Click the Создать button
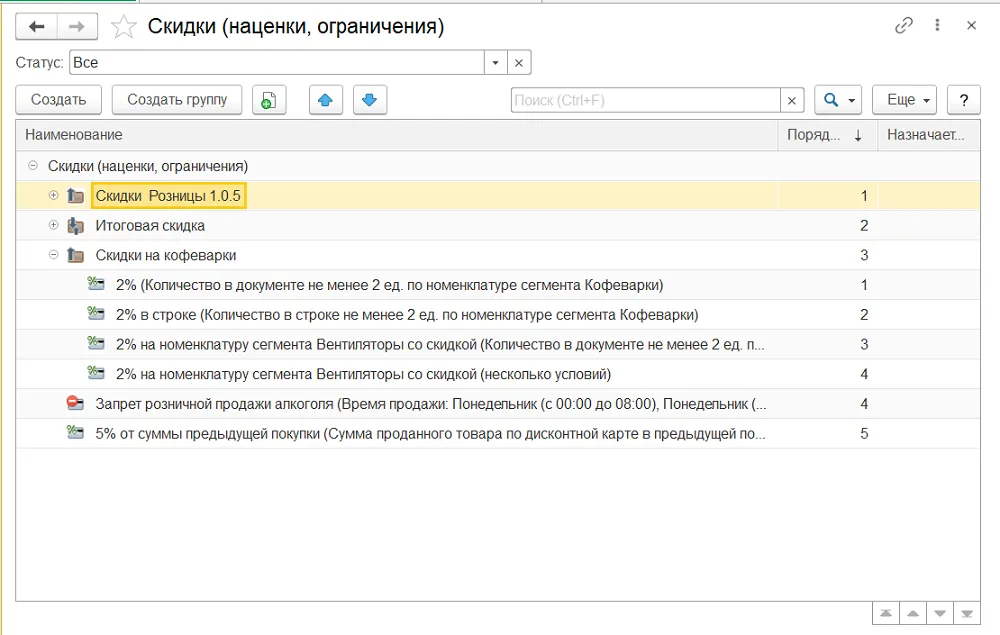Screen dimensions: 1000x635 point(59,100)
